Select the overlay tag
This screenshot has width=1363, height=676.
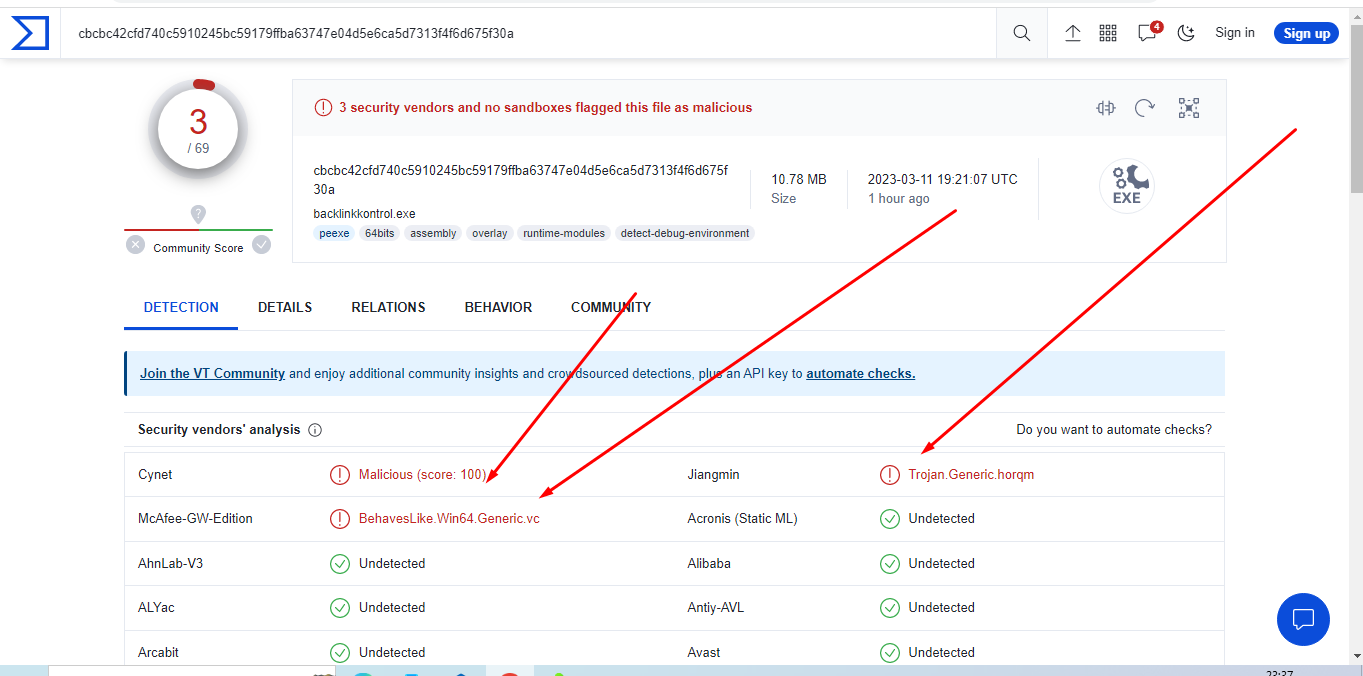click(490, 233)
